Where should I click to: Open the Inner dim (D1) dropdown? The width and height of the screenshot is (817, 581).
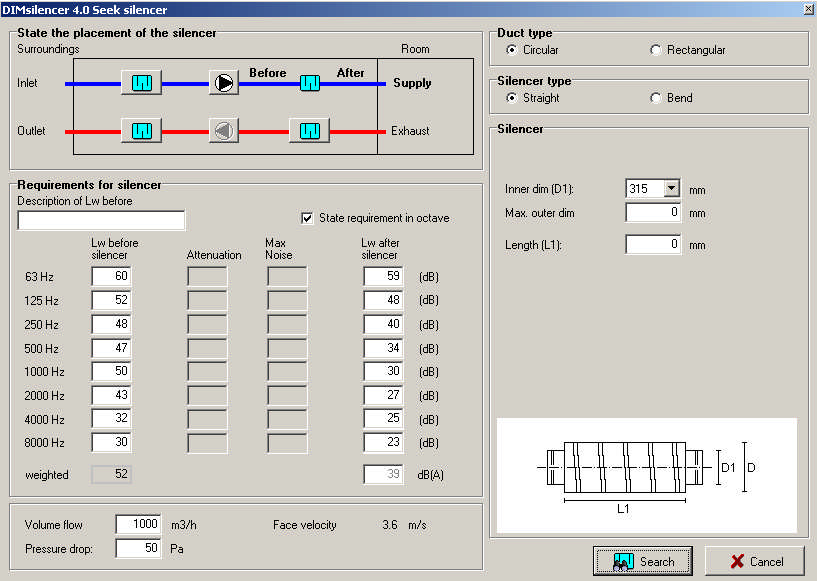pyautogui.click(x=672, y=188)
